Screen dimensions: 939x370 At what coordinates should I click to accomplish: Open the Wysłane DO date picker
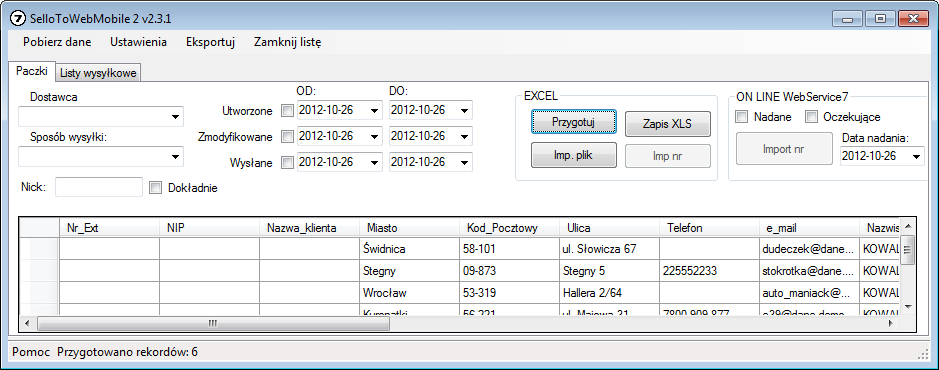465,162
